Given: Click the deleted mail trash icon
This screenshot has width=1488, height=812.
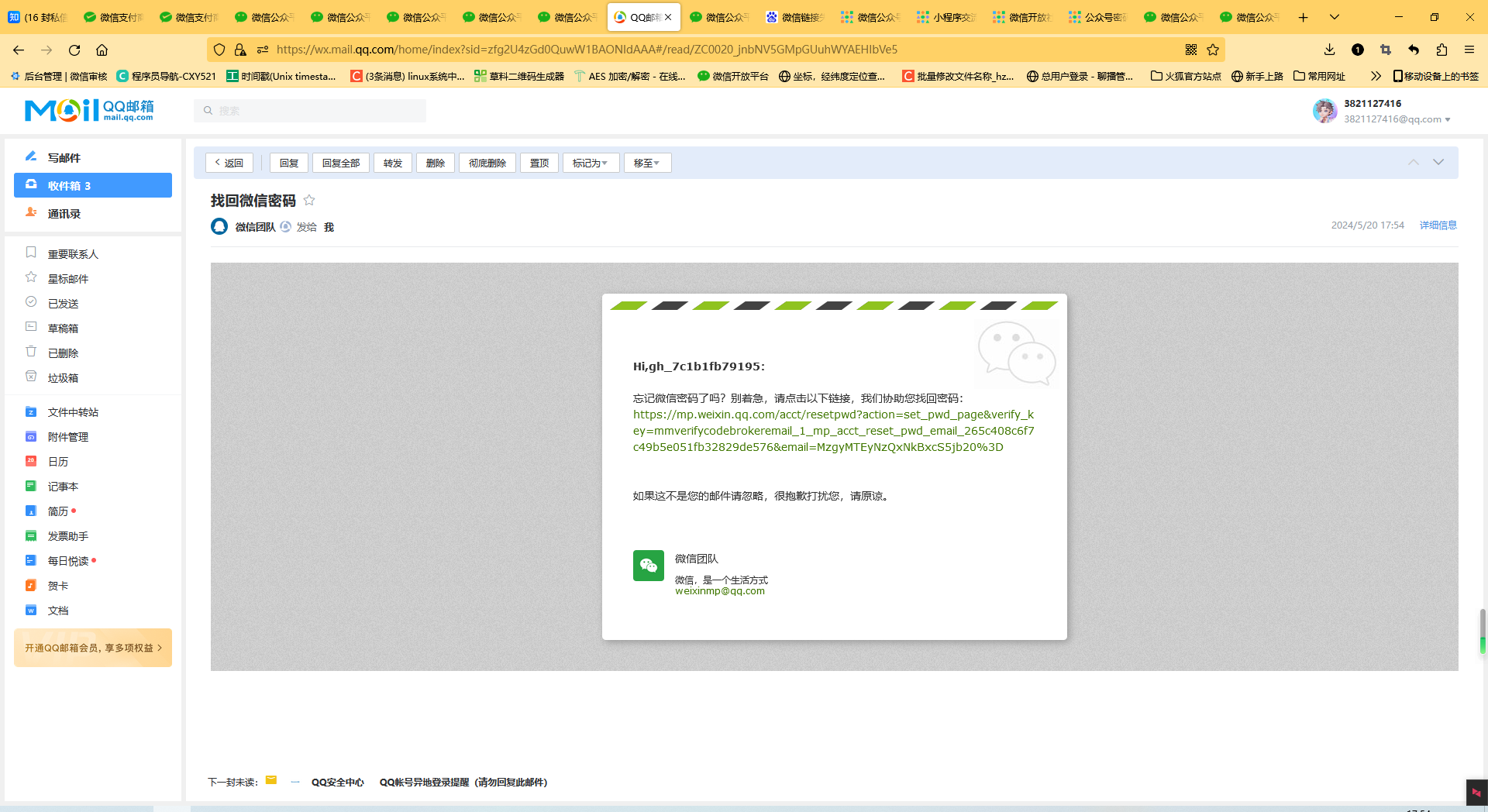Looking at the screenshot, I should 31,352.
